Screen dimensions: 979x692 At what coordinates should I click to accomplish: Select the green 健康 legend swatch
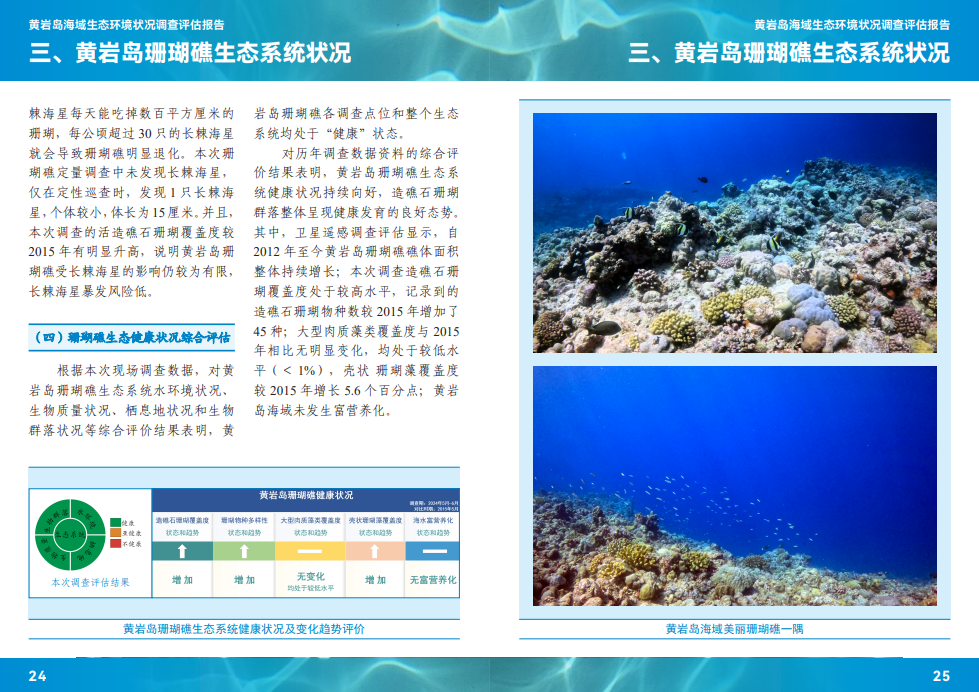pos(115,523)
